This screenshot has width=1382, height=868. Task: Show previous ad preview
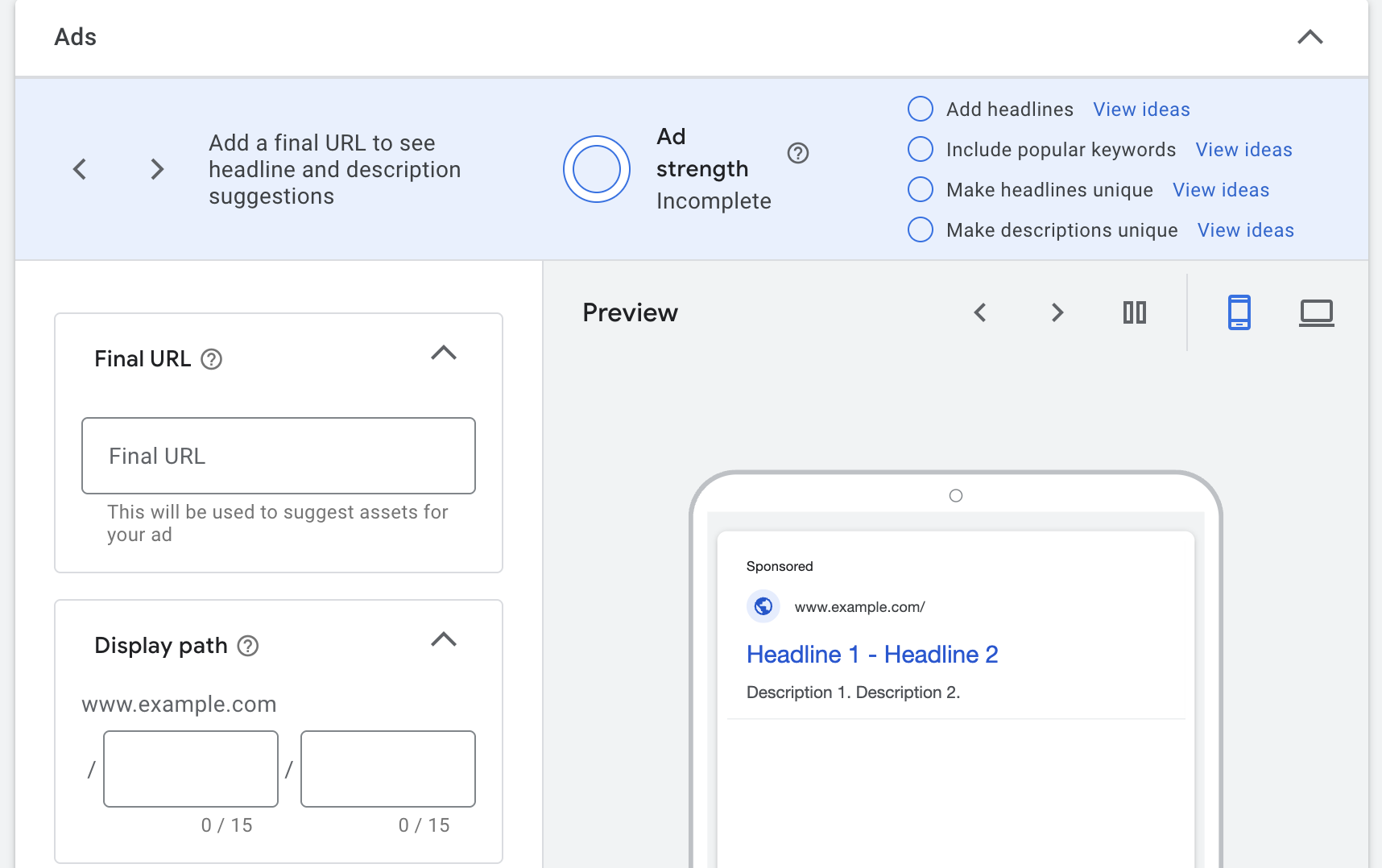(980, 312)
